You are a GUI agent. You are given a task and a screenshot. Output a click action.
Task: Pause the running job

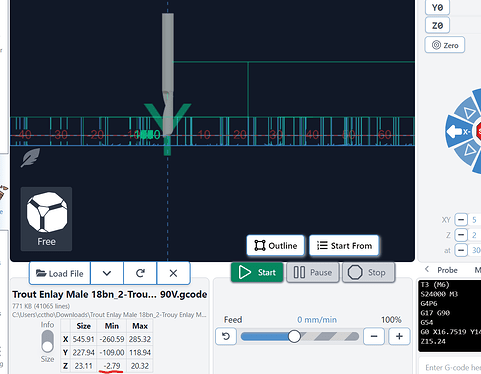(313, 272)
